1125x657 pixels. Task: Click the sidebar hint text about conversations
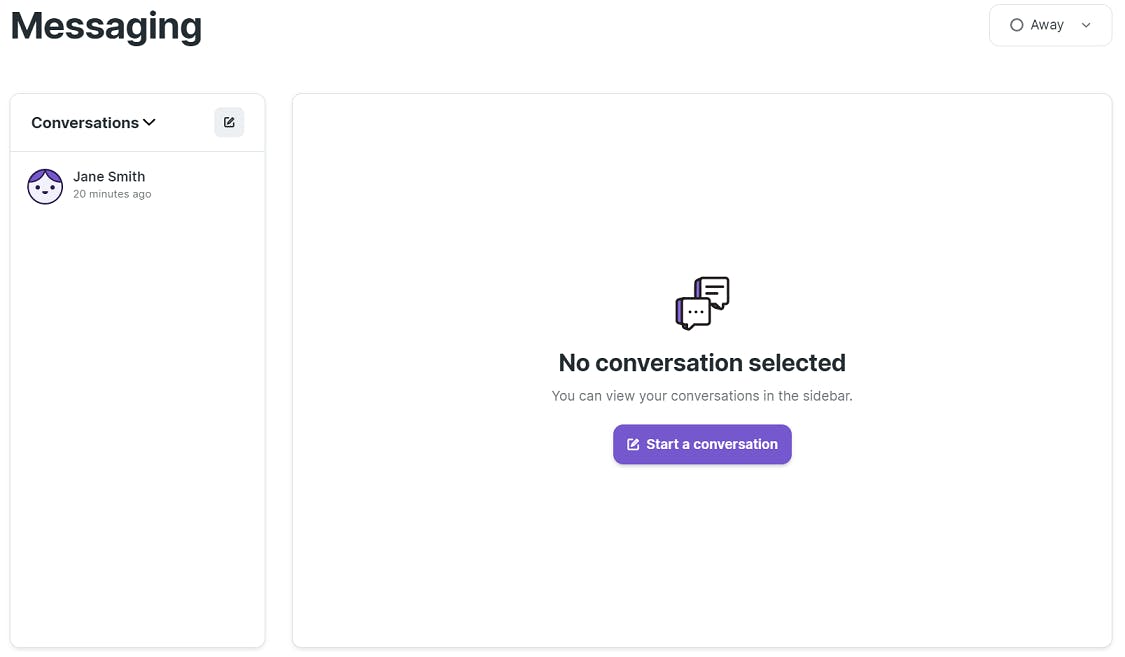702,396
